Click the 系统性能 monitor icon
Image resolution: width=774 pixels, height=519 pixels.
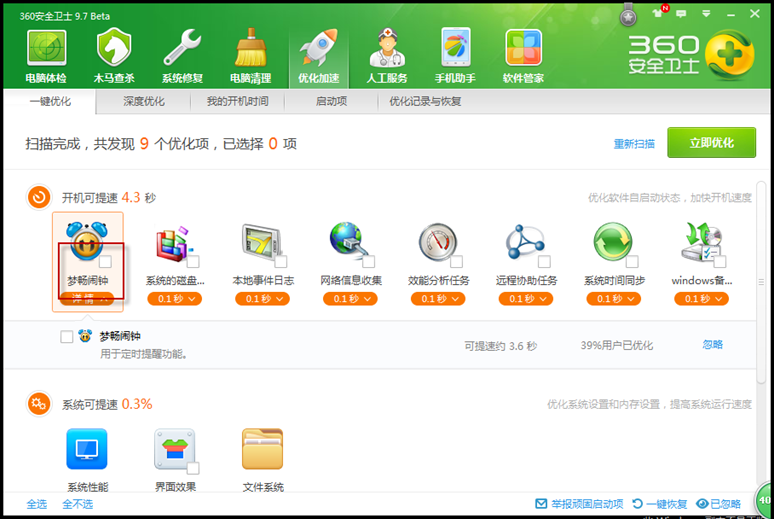point(87,448)
